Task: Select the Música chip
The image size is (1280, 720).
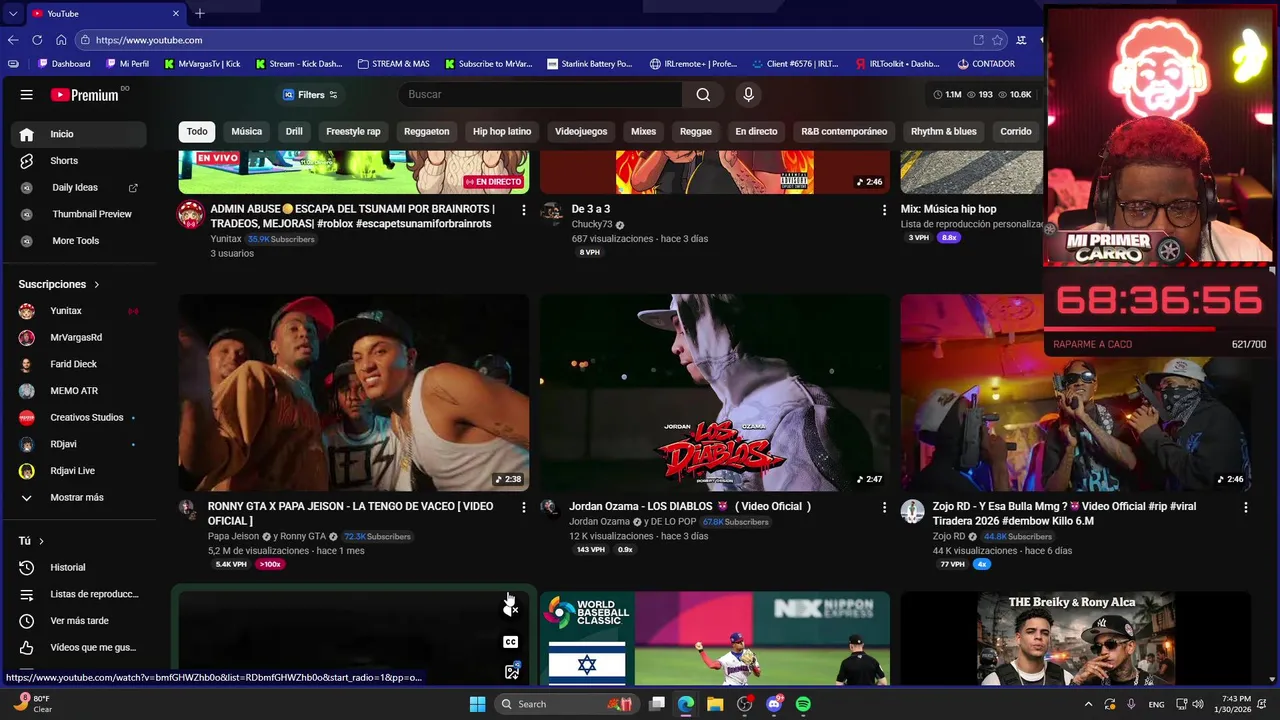Action: click(x=247, y=131)
